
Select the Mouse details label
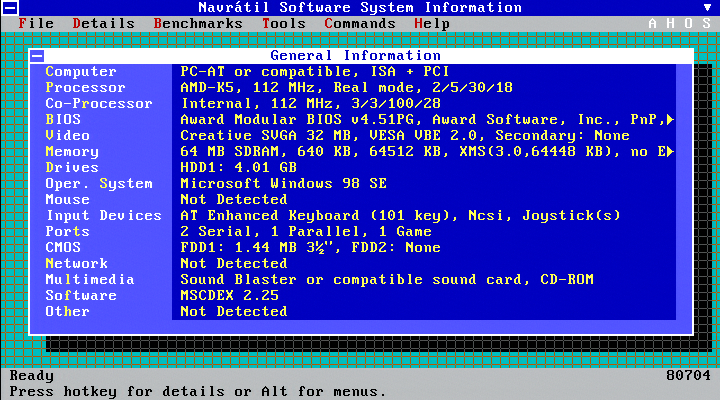(68, 199)
